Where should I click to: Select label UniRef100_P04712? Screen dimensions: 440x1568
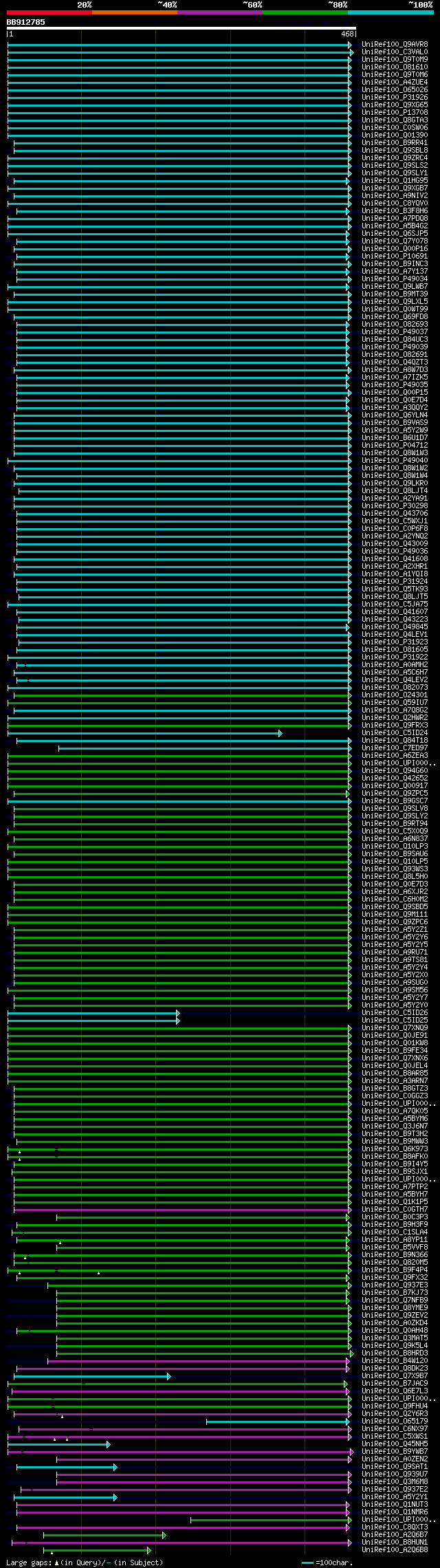(x=395, y=446)
